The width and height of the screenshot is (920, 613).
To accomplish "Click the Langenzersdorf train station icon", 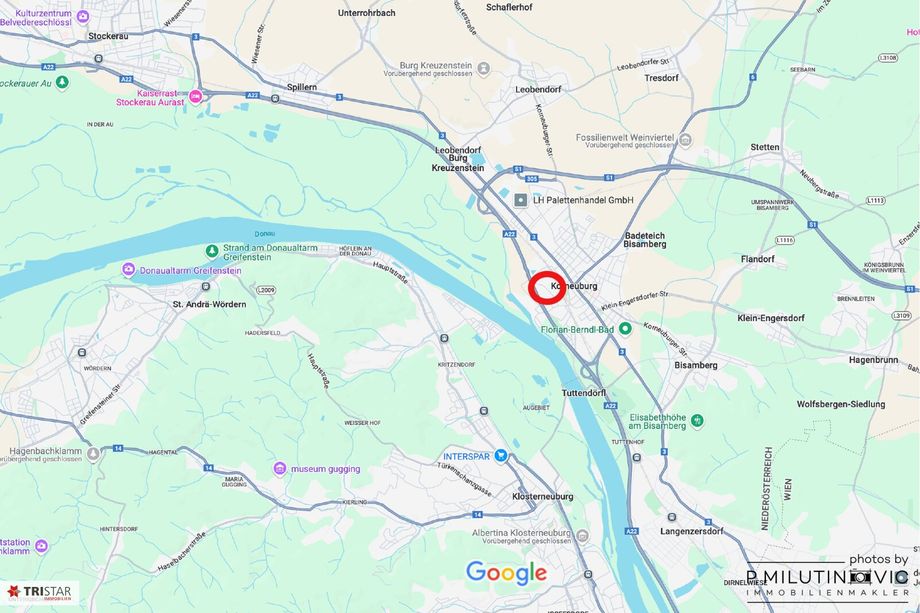I will pos(672,517).
